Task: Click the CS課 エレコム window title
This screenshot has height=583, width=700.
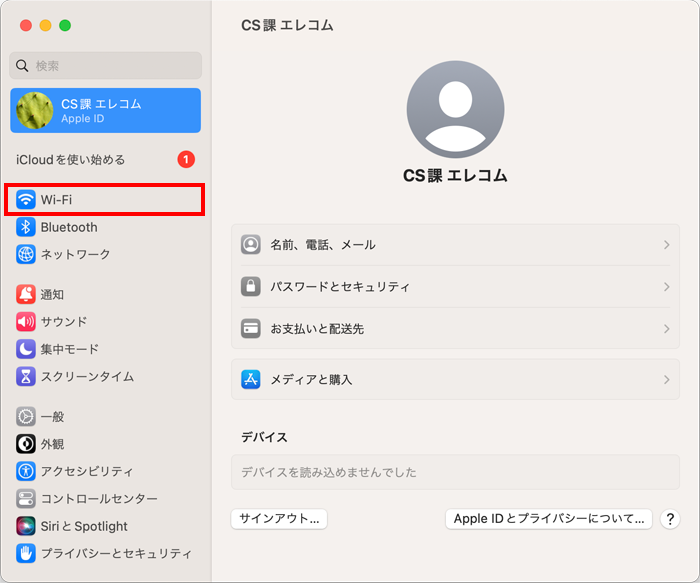Action: (x=287, y=25)
